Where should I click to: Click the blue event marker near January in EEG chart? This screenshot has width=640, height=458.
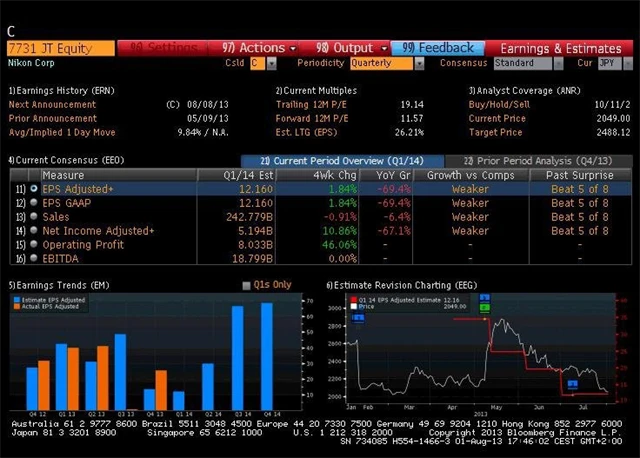point(358,317)
